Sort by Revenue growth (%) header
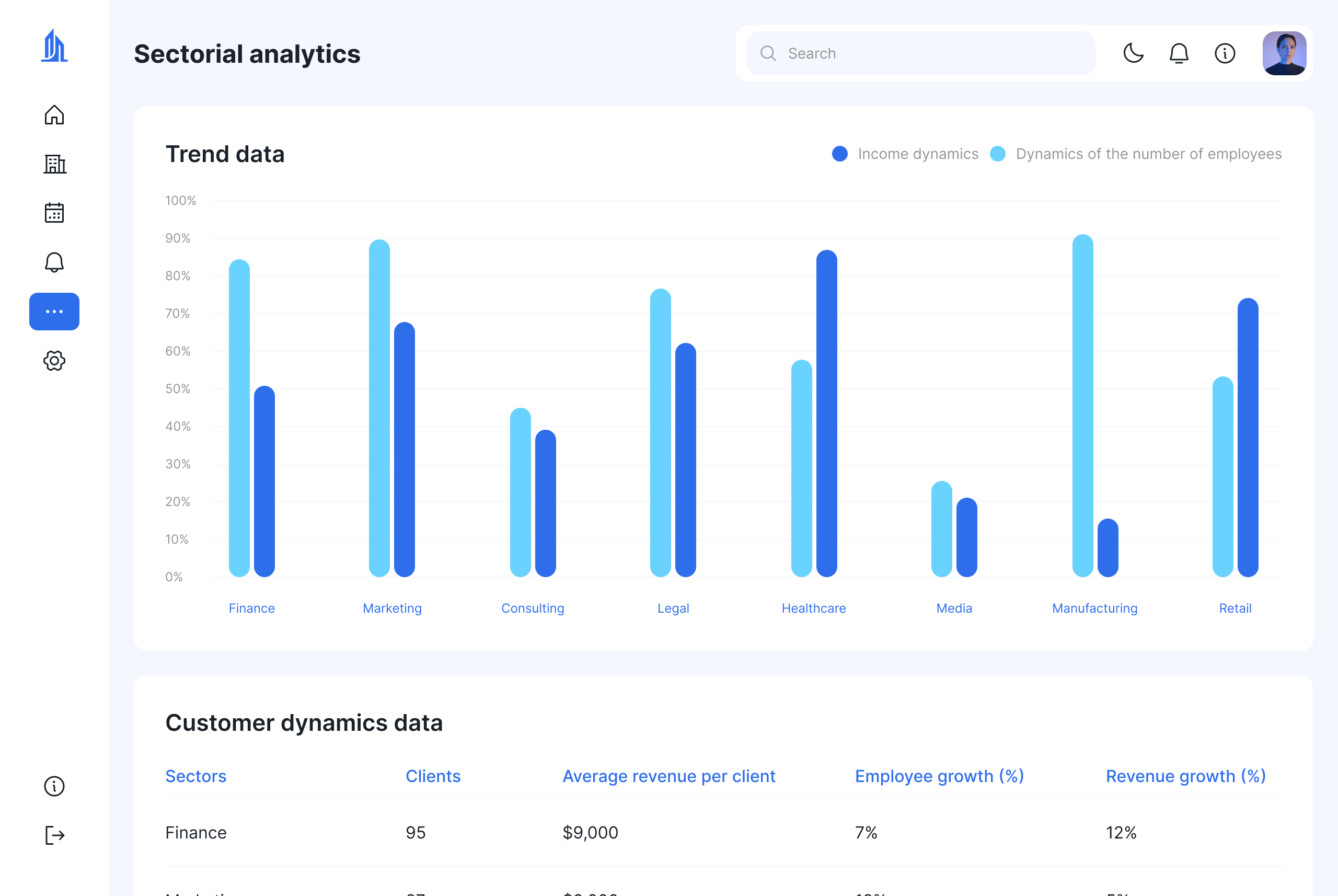Screen dimensions: 1338x896 [1185, 776]
